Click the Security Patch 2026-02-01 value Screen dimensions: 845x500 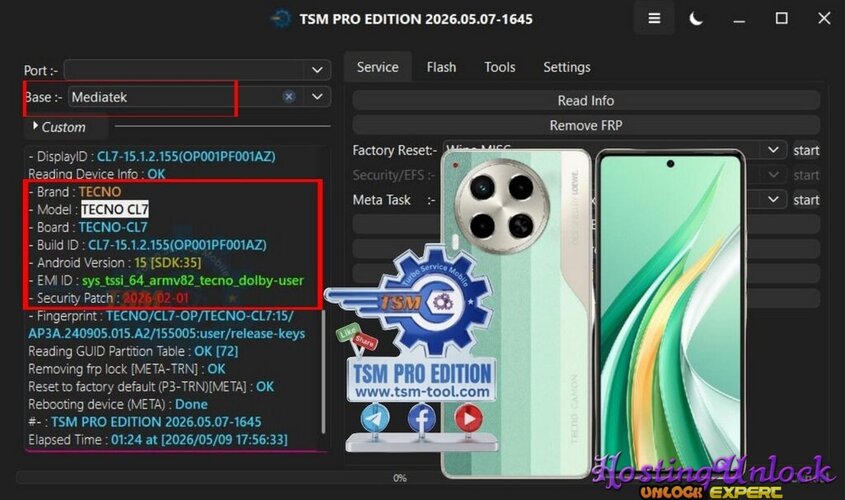[x=156, y=298]
